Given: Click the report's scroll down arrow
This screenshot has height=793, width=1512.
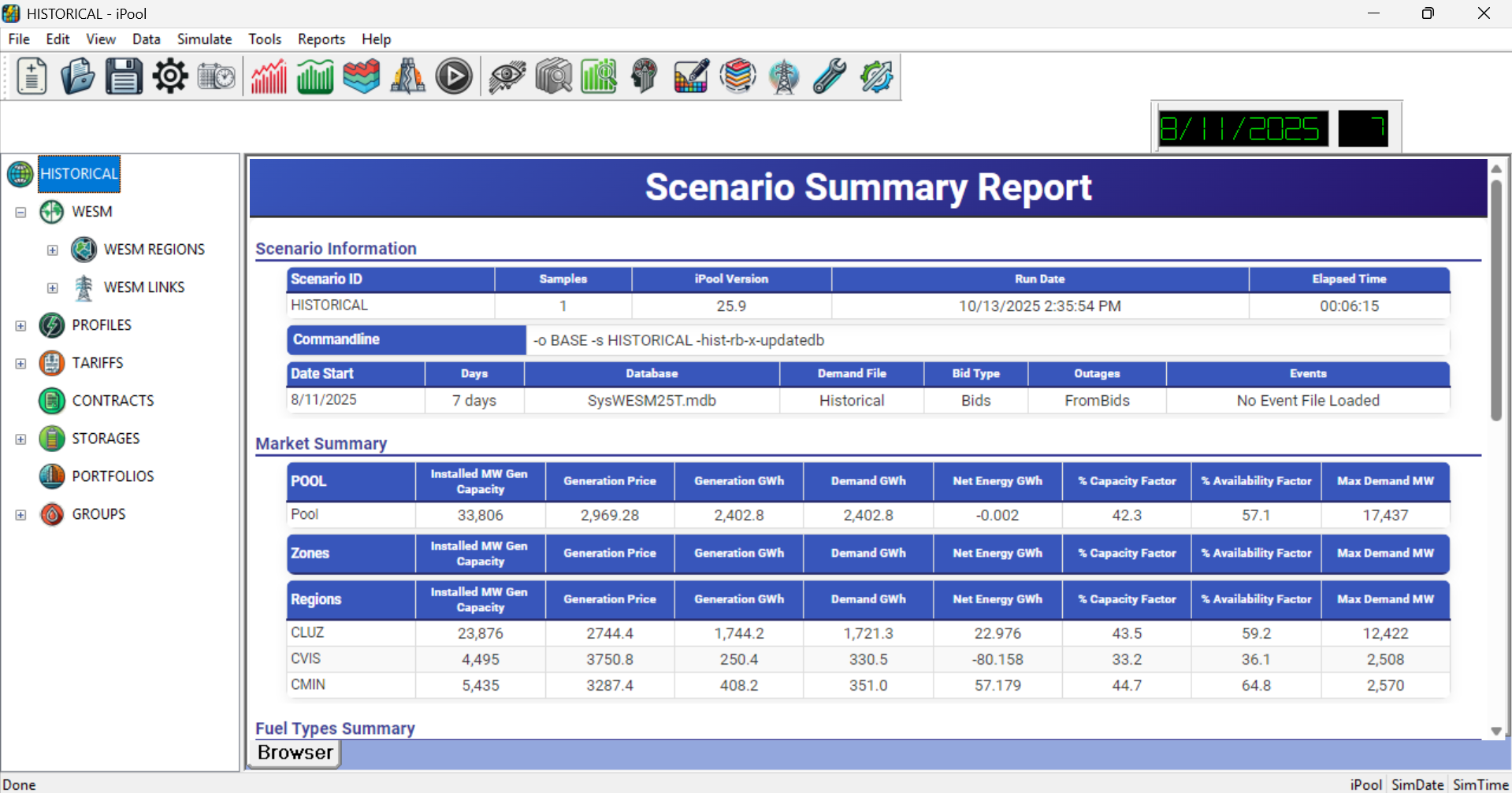Looking at the screenshot, I should point(1495,732).
